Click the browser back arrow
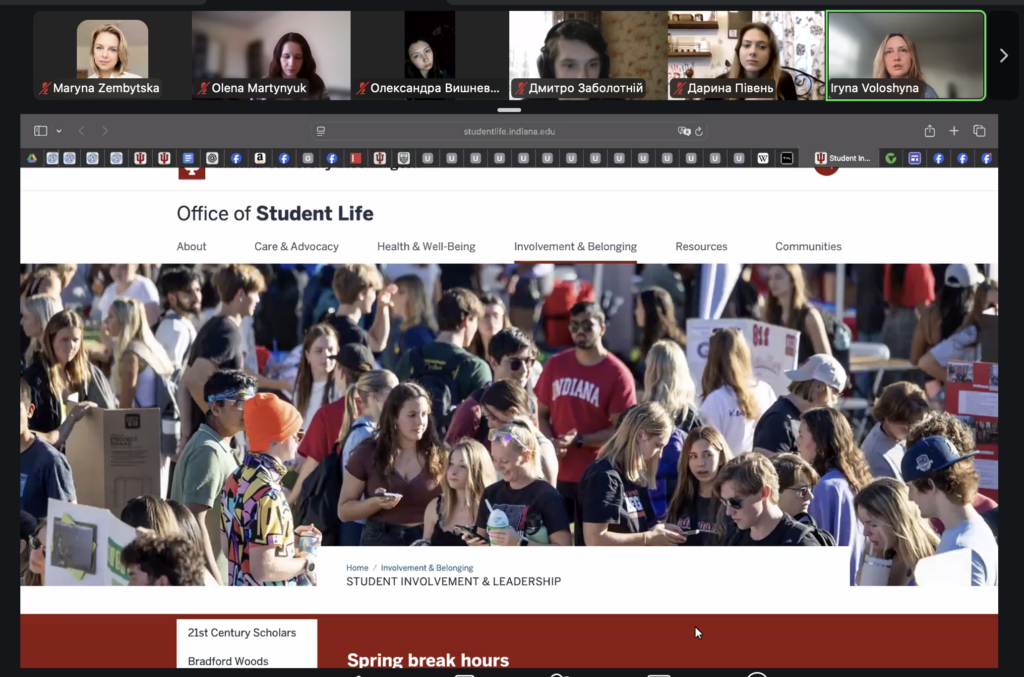 [x=82, y=131]
